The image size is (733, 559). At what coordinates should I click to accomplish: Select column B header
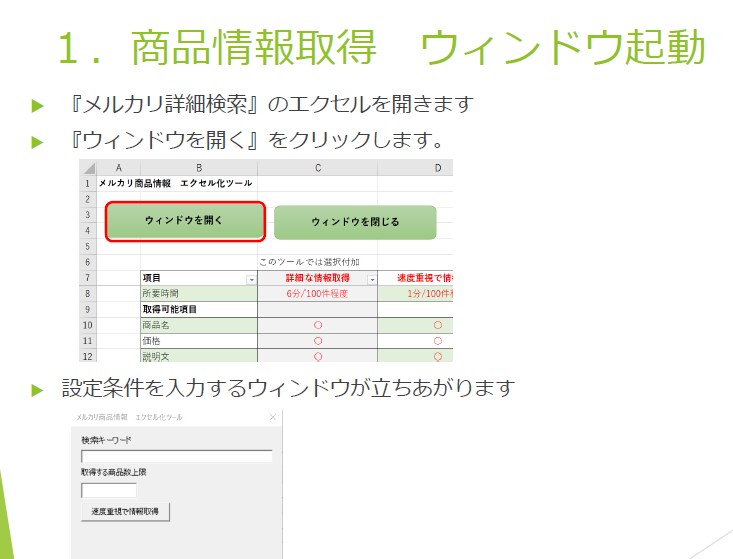[199, 168]
